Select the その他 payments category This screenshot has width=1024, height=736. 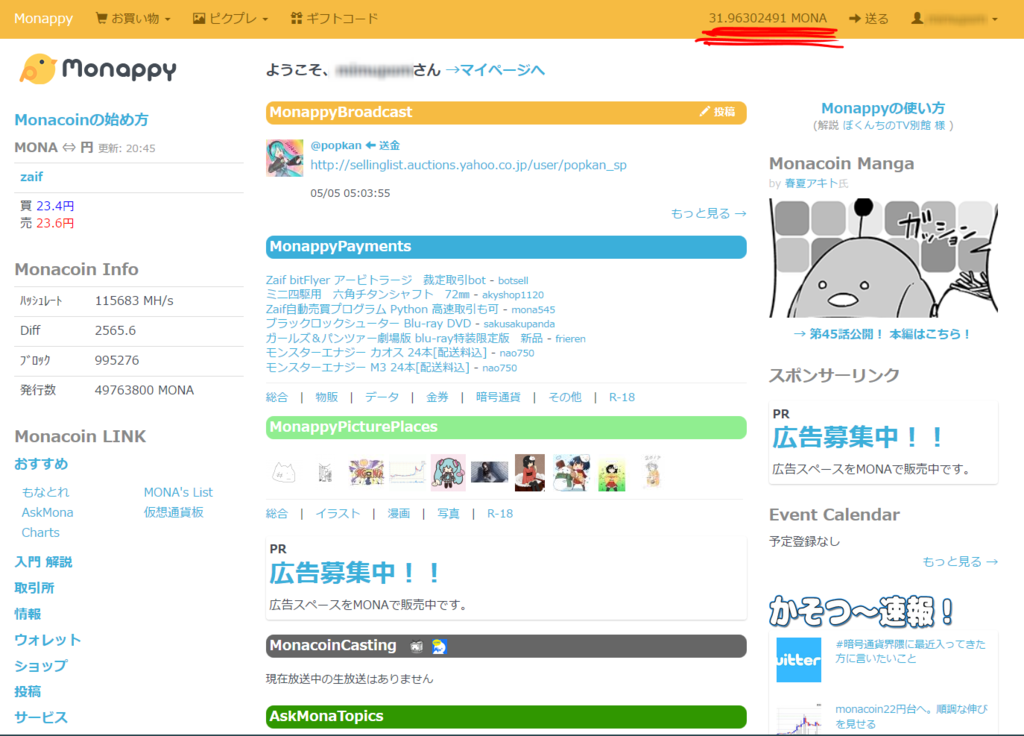coord(565,397)
